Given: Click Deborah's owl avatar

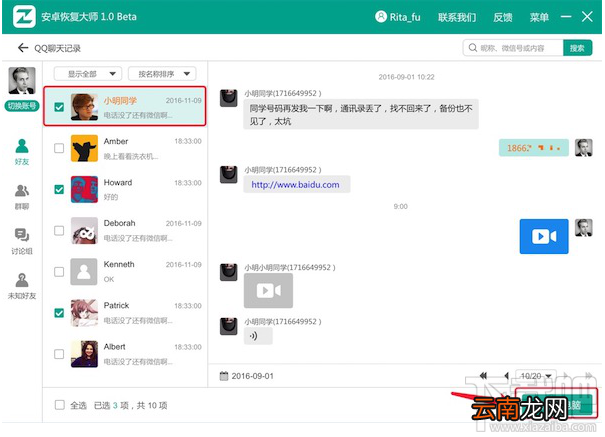Looking at the screenshot, I should click(84, 231).
